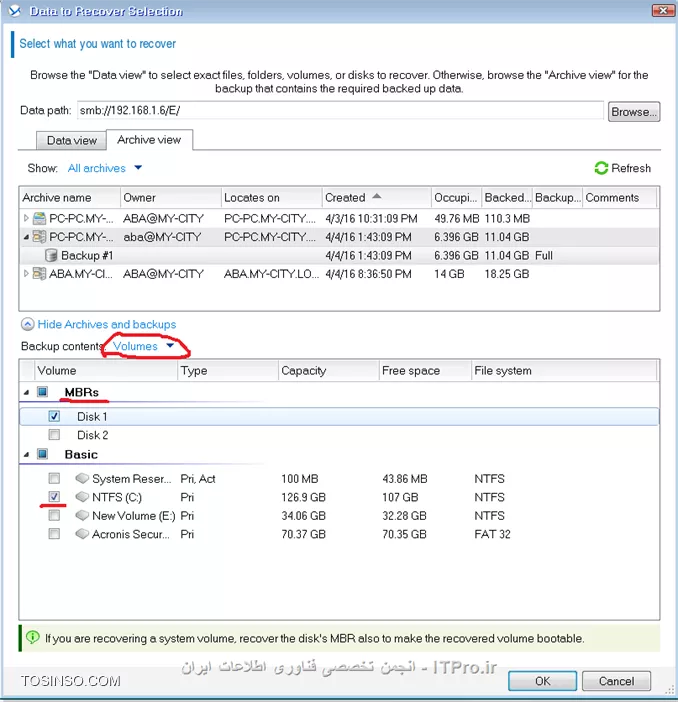Click the Created column sort arrow
The width and height of the screenshot is (678, 702).
(377, 196)
